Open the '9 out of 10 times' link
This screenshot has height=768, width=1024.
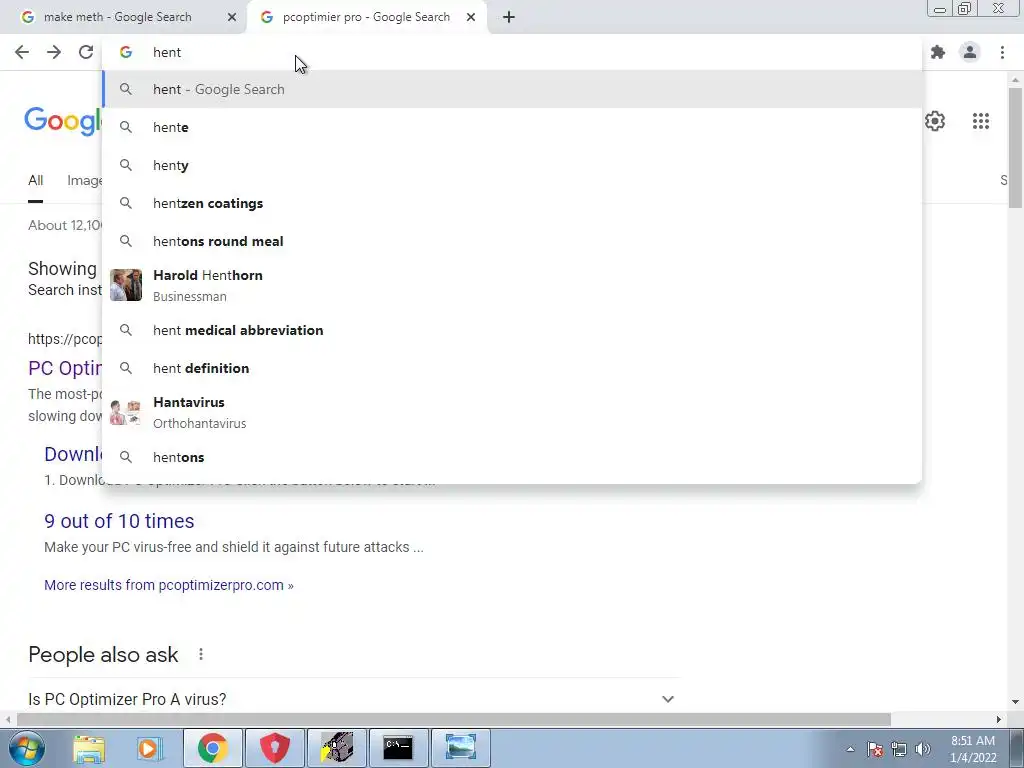(119, 521)
